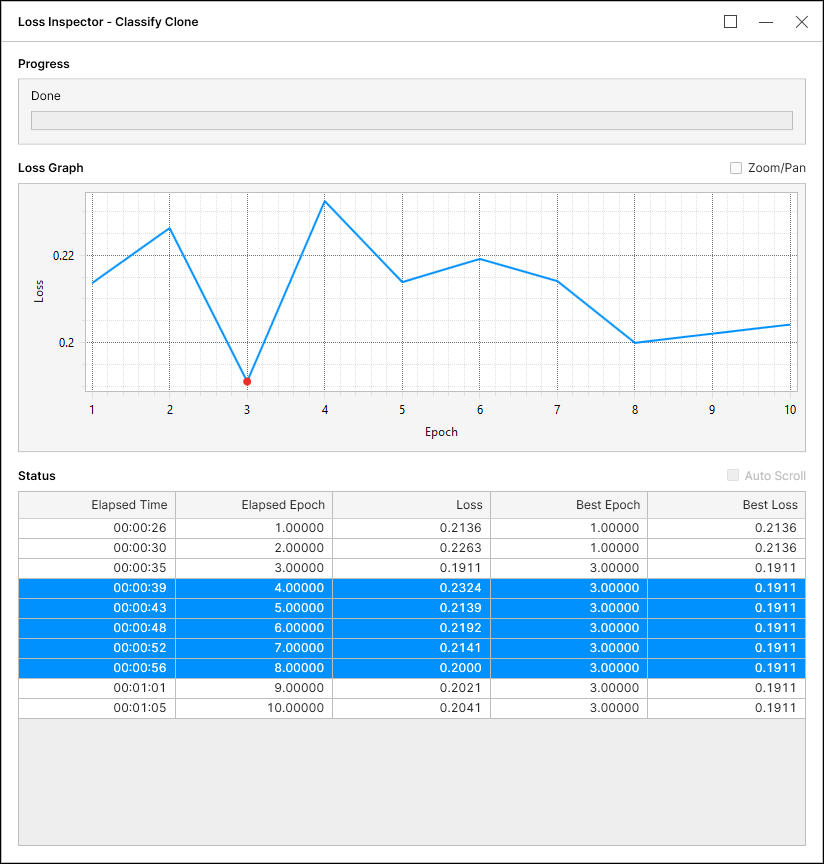The width and height of the screenshot is (824, 864).
Task: Maximize the Loss Inspector window
Action: click(x=730, y=22)
